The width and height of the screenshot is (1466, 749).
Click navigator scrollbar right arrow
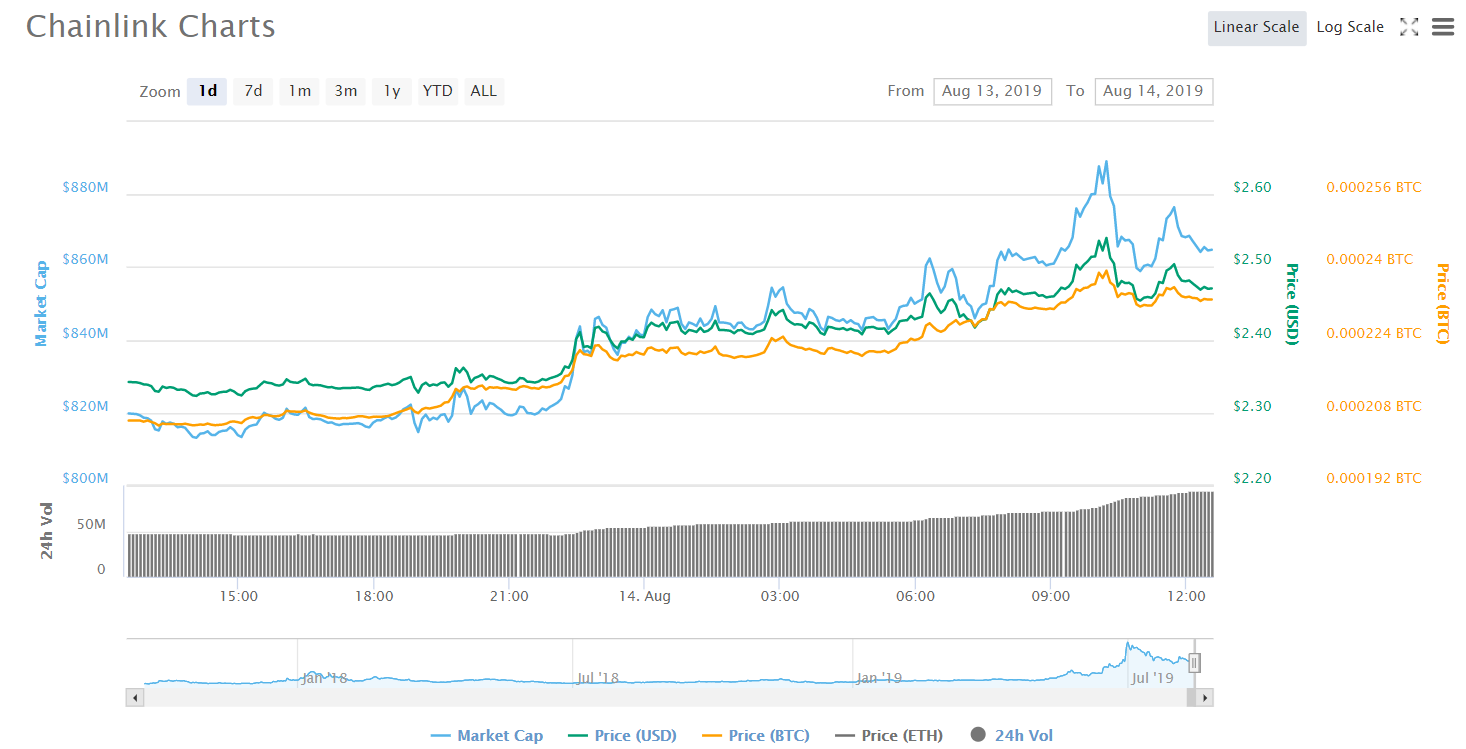pyautogui.click(x=1206, y=697)
